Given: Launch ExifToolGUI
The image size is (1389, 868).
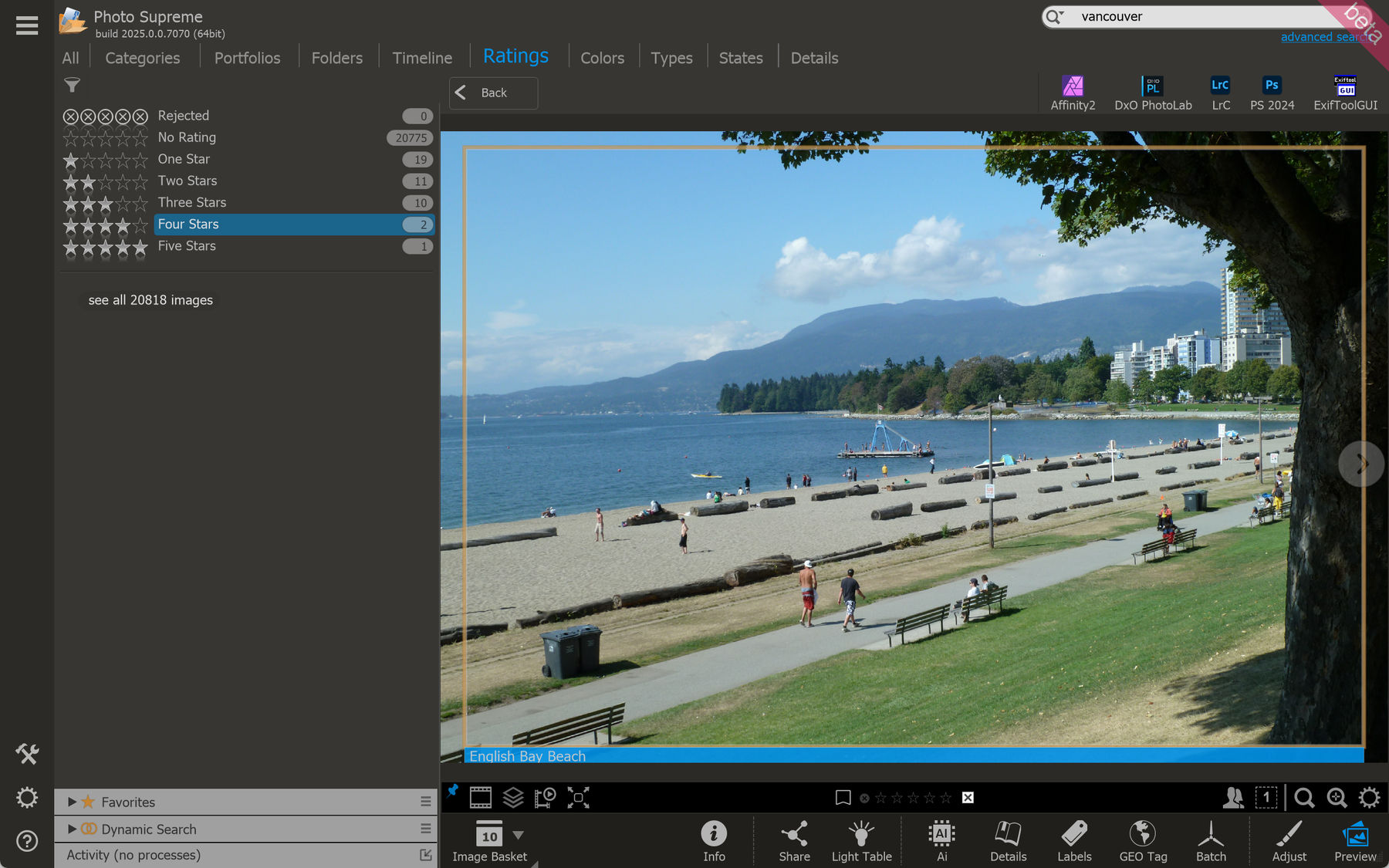Looking at the screenshot, I should point(1345,93).
